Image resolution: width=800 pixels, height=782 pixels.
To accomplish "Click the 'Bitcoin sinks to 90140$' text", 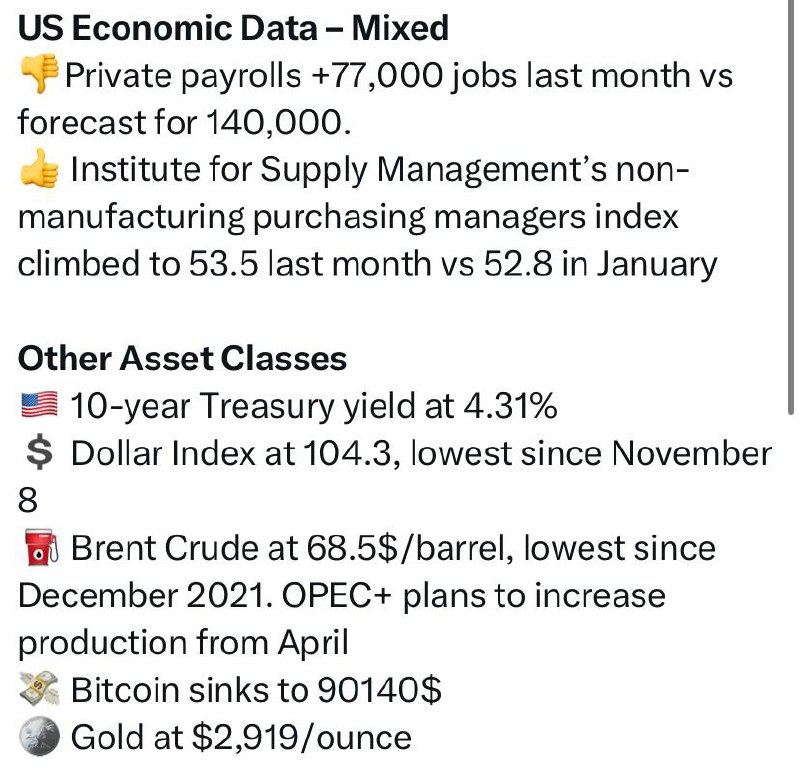I will pyautogui.click(x=256, y=690).
